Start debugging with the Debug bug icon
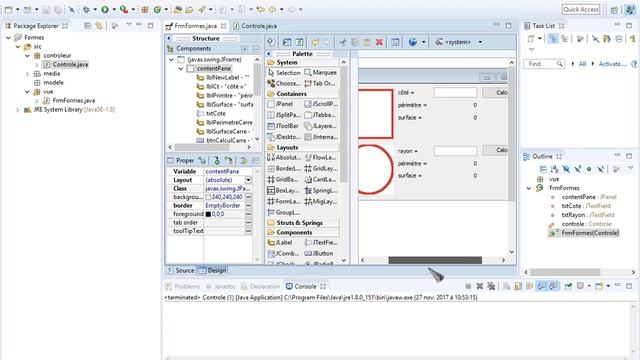This screenshot has width=640, height=360. coord(86,9)
